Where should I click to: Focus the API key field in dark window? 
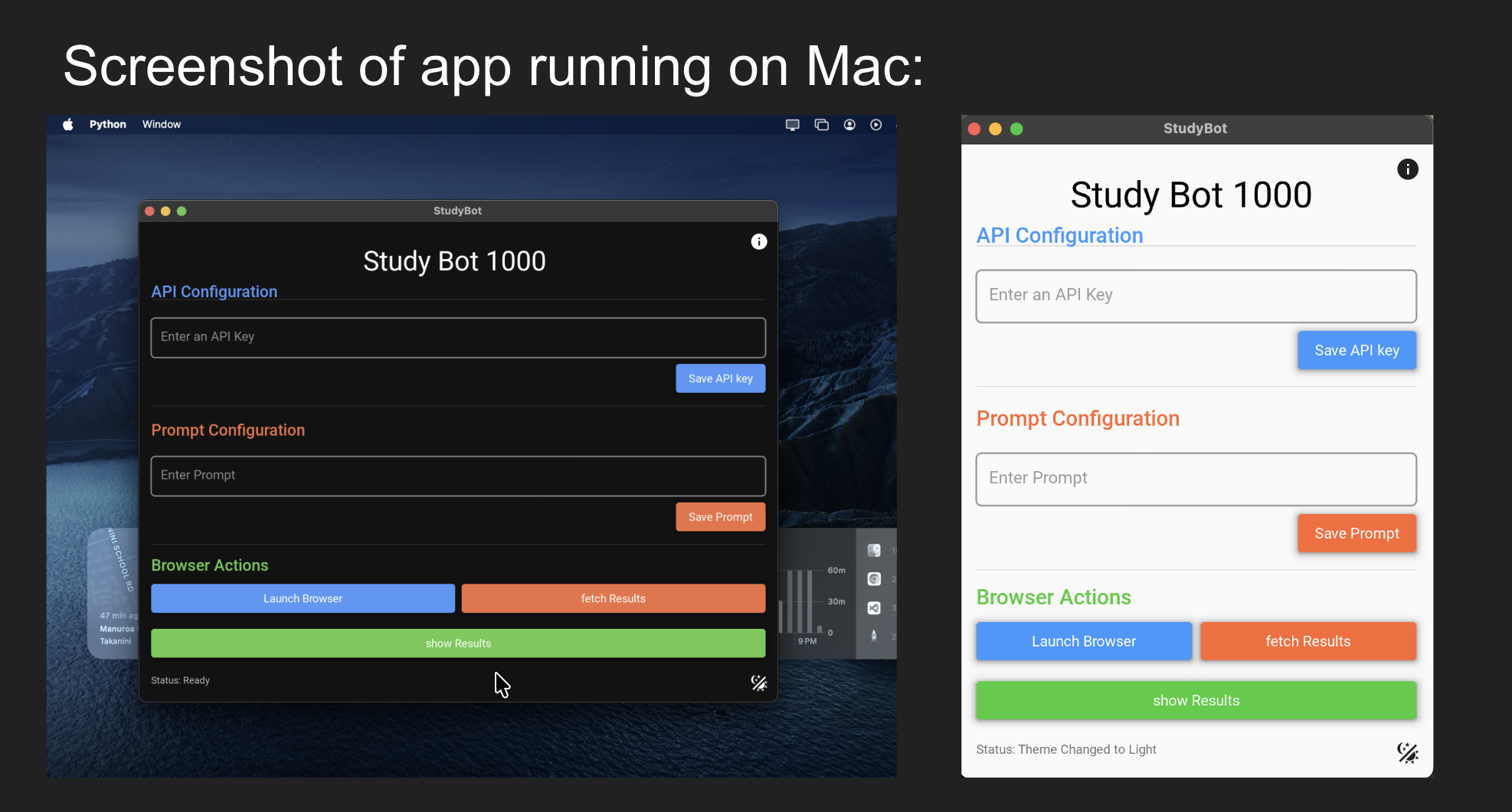click(x=458, y=337)
